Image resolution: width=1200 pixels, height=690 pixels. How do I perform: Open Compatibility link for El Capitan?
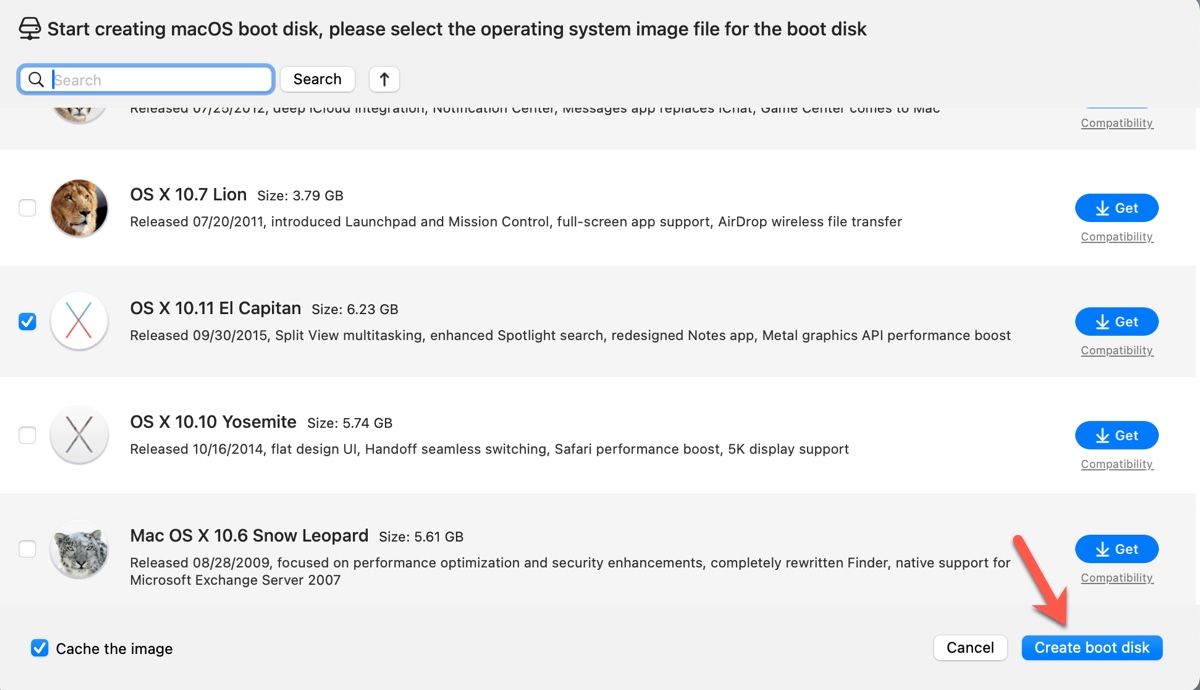point(1116,351)
